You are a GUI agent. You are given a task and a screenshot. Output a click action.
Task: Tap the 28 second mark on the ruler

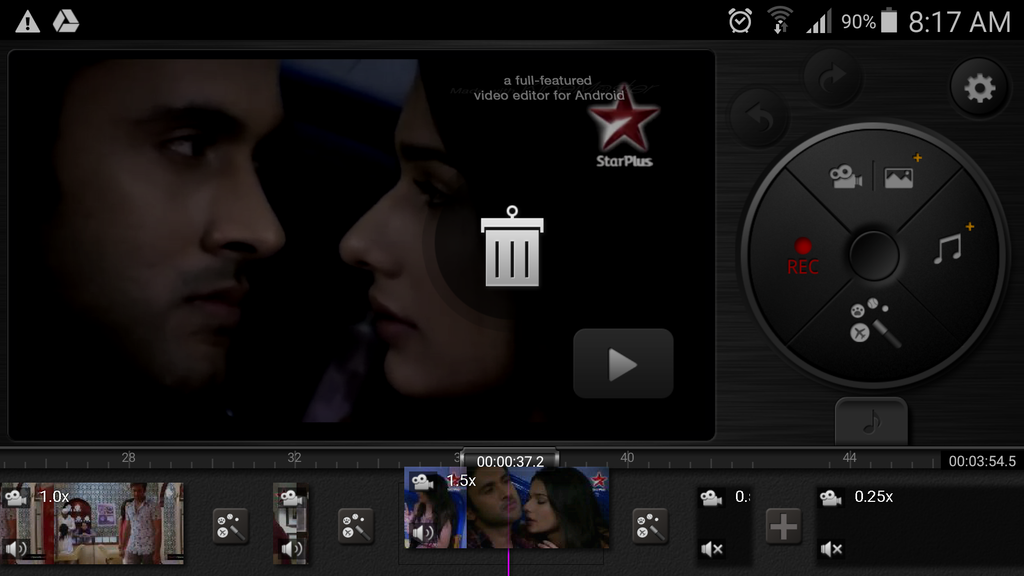click(x=129, y=458)
